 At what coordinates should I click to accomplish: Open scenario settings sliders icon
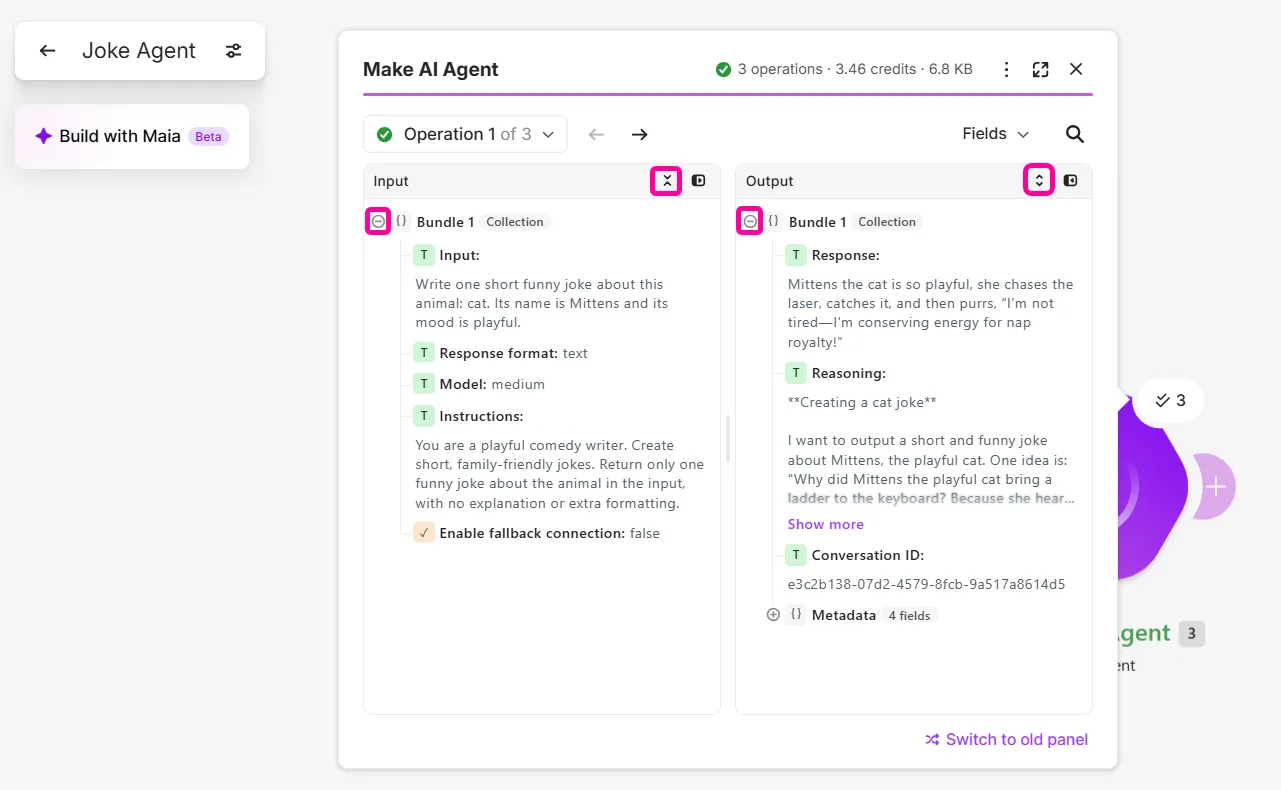pos(233,51)
